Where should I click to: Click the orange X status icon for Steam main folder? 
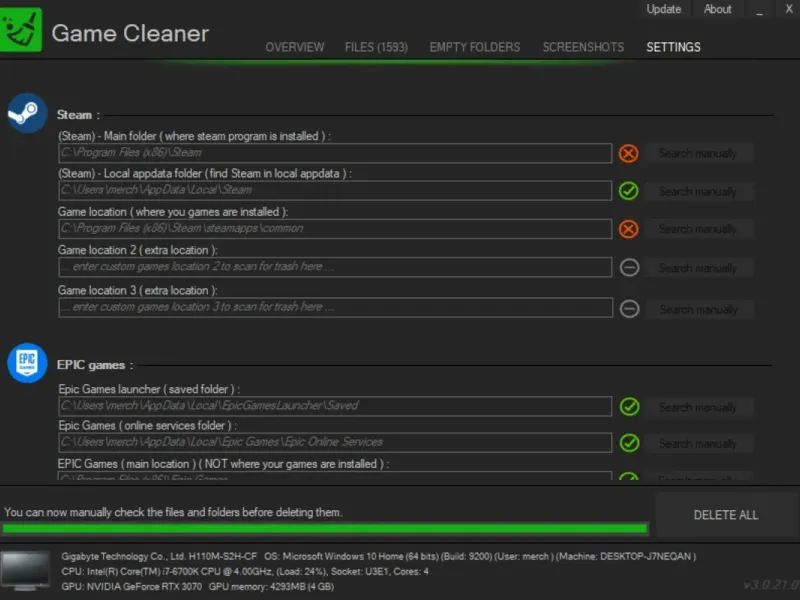629,153
